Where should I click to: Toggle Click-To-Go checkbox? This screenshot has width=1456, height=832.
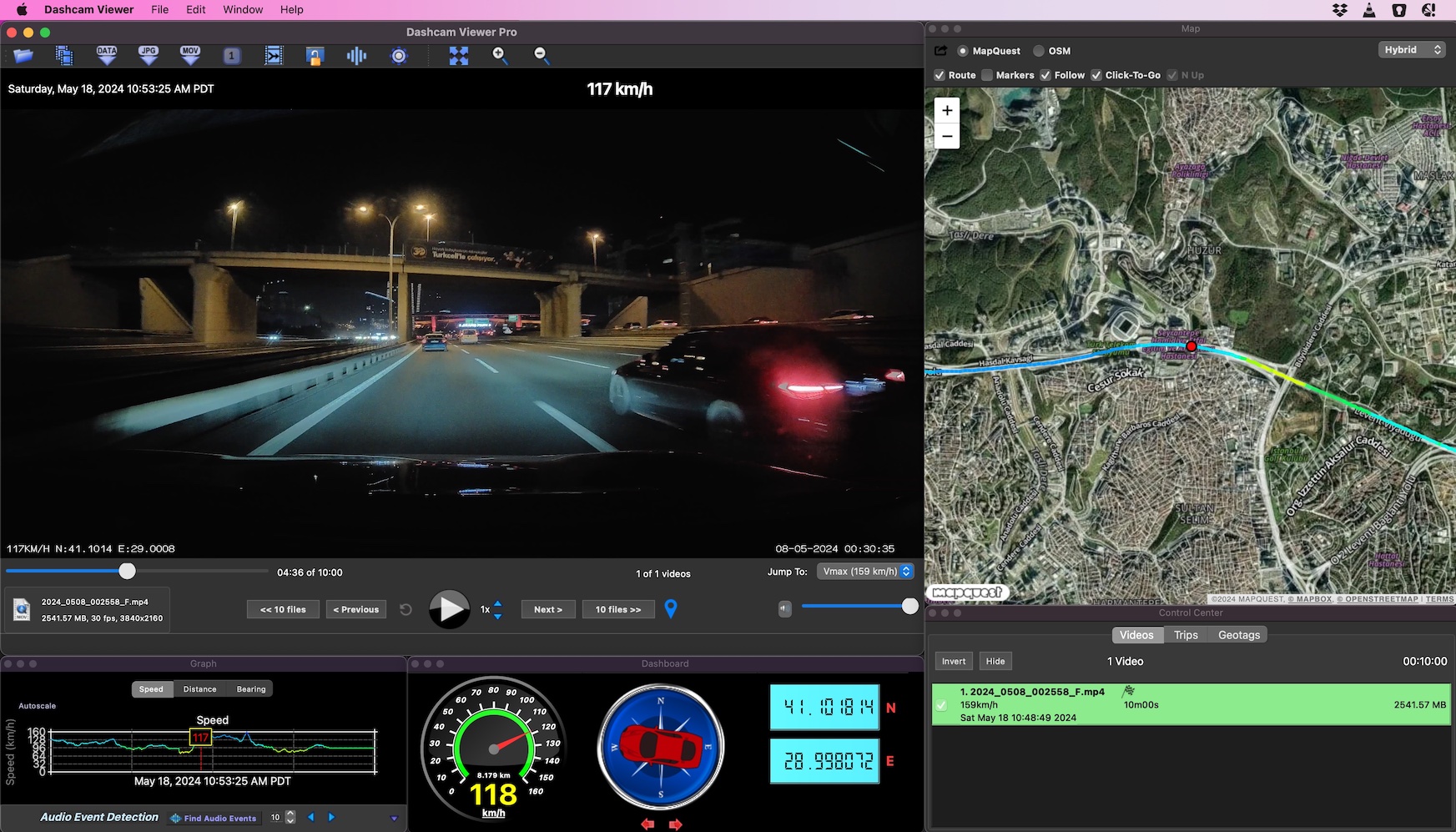click(1096, 75)
